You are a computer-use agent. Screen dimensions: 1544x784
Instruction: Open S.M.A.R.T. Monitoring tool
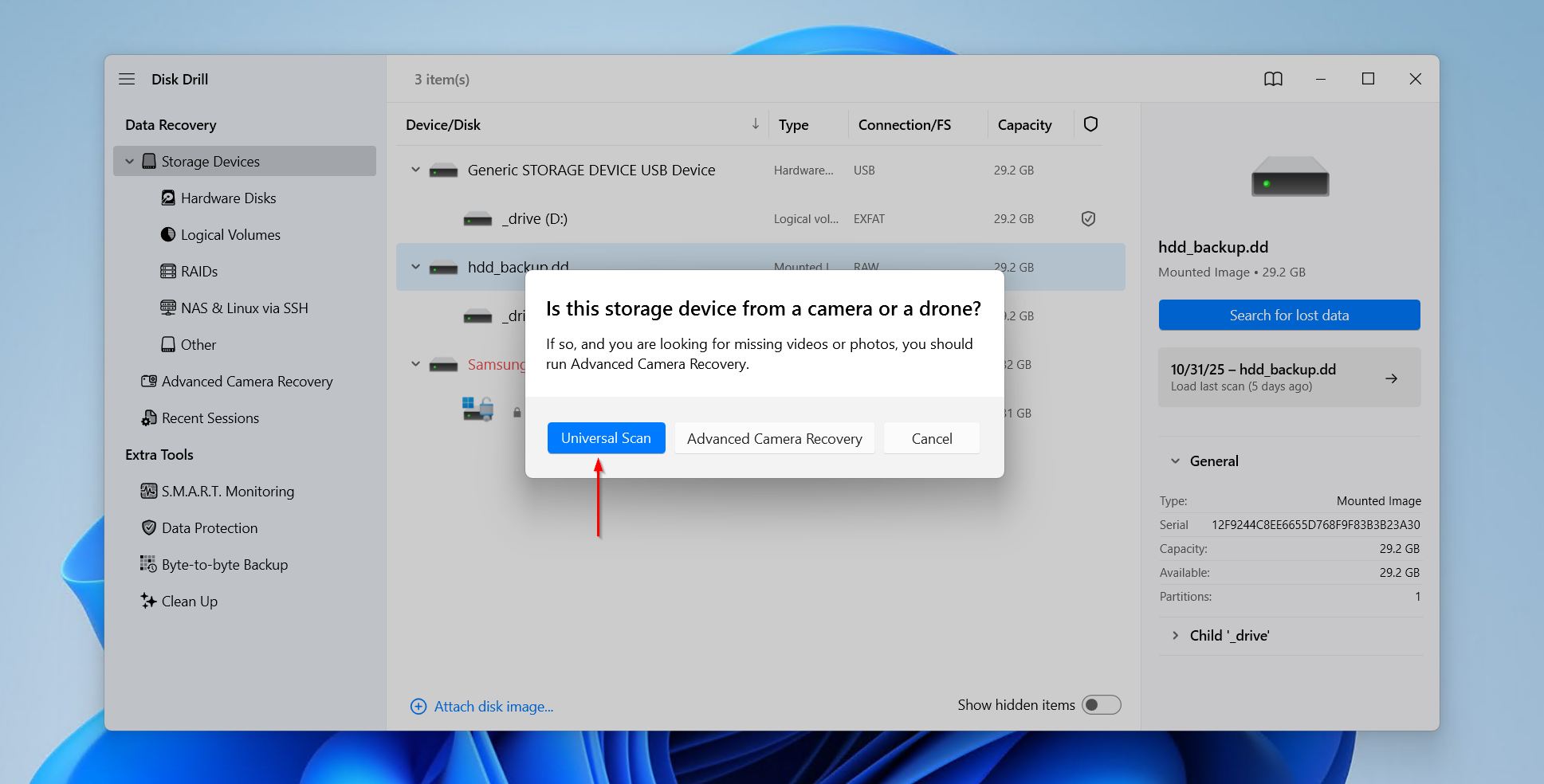(227, 492)
